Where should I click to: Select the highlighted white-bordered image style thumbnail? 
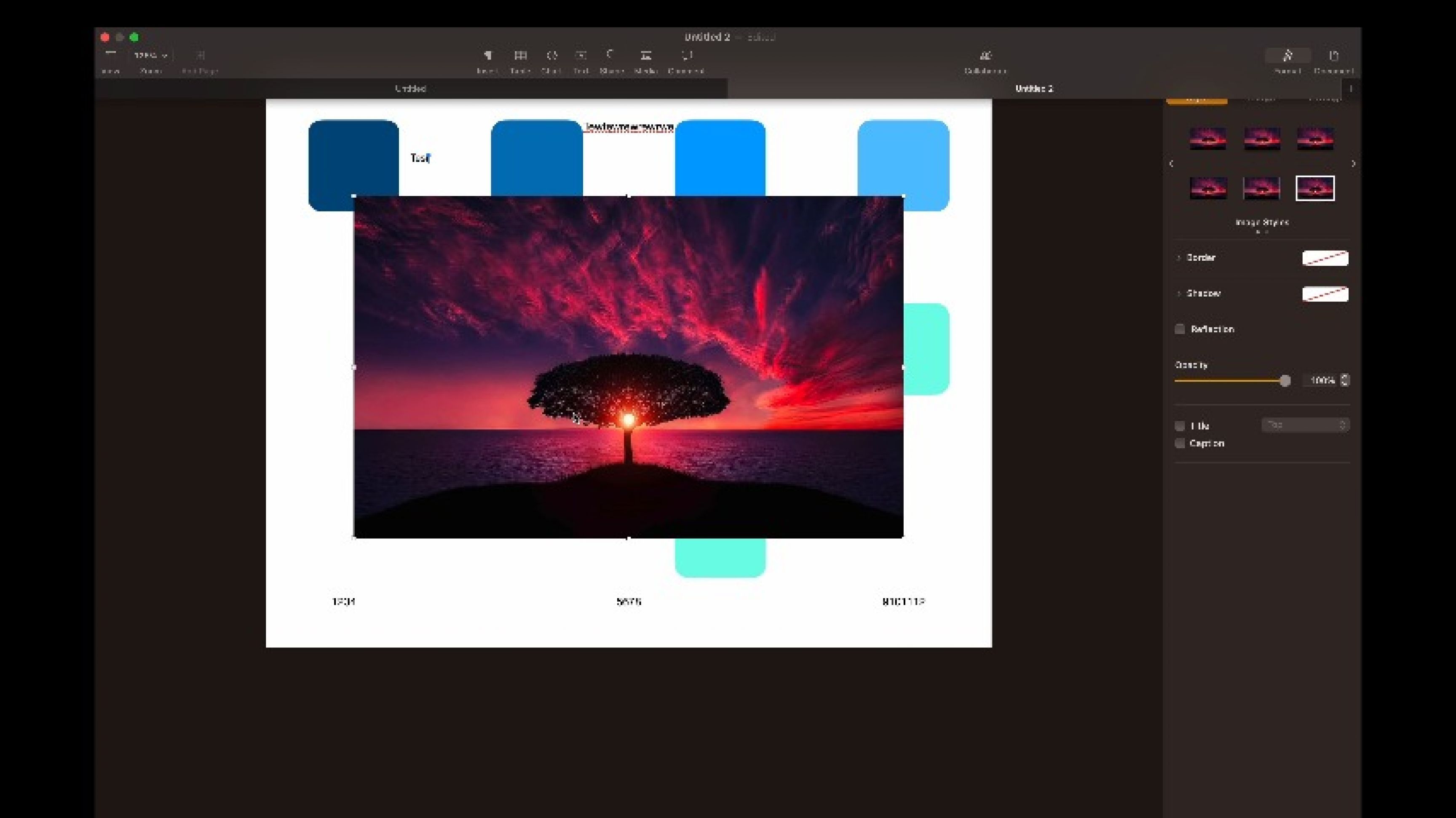[1315, 188]
